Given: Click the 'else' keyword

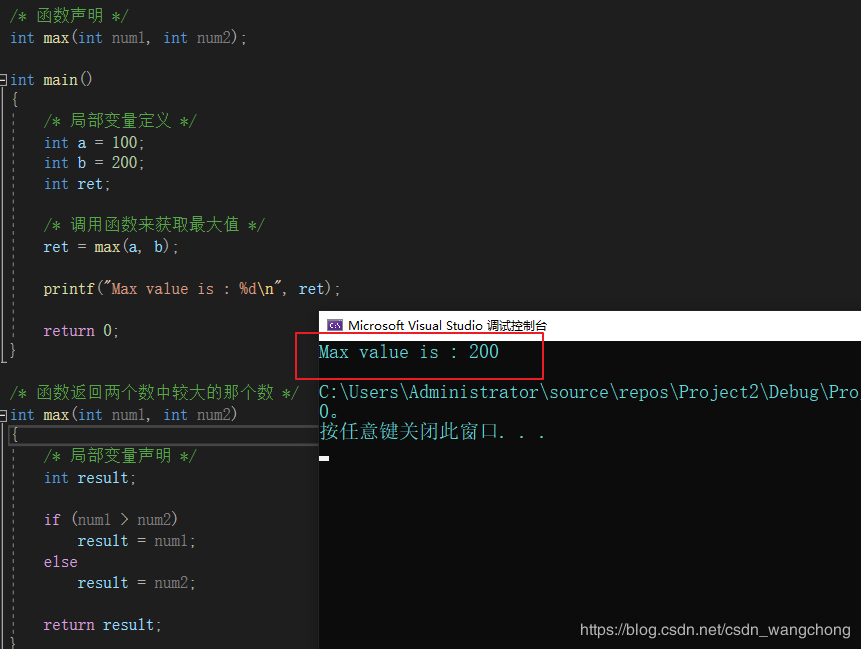Looking at the screenshot, I should tap(60, 562).
